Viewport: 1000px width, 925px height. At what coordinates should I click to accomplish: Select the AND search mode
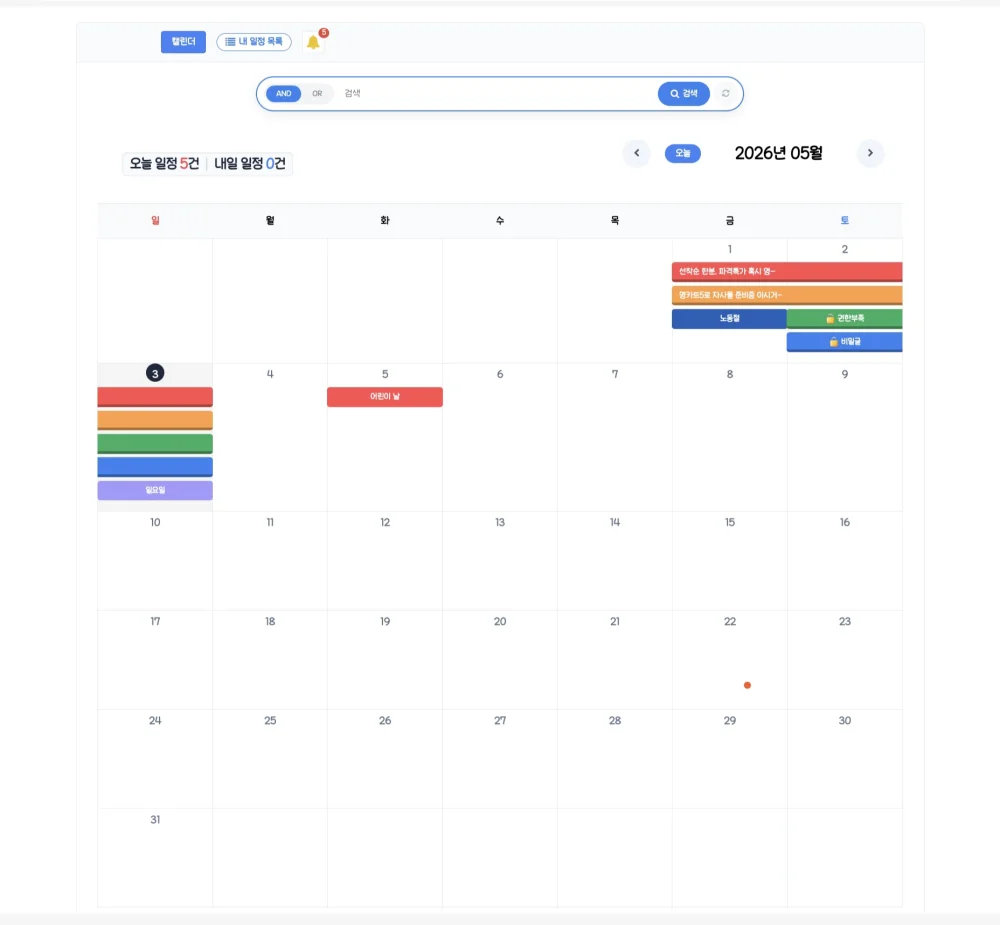(283, 94)
